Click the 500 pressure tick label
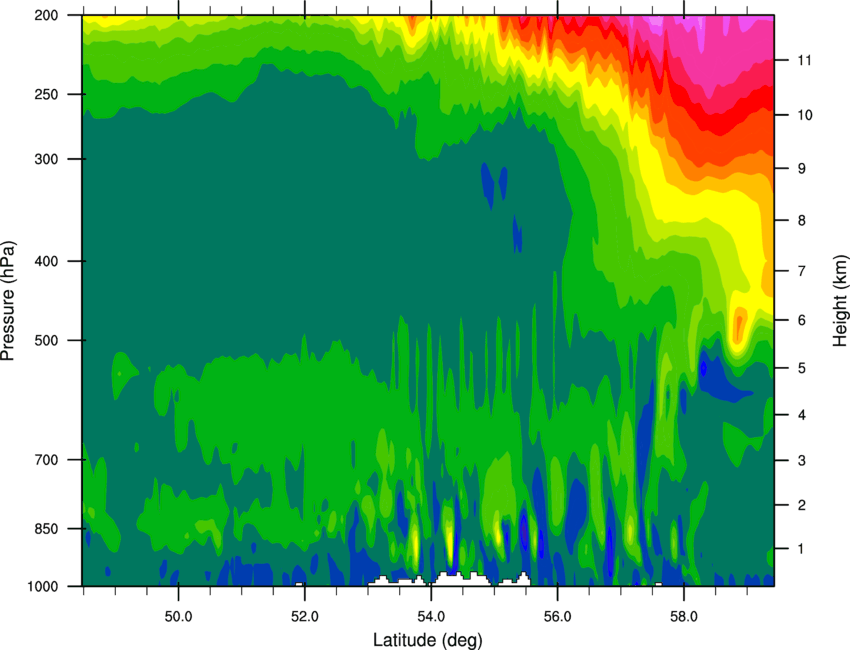Viewport: 850px width, 650px height. pyautogui.click(x=47, y=340)
